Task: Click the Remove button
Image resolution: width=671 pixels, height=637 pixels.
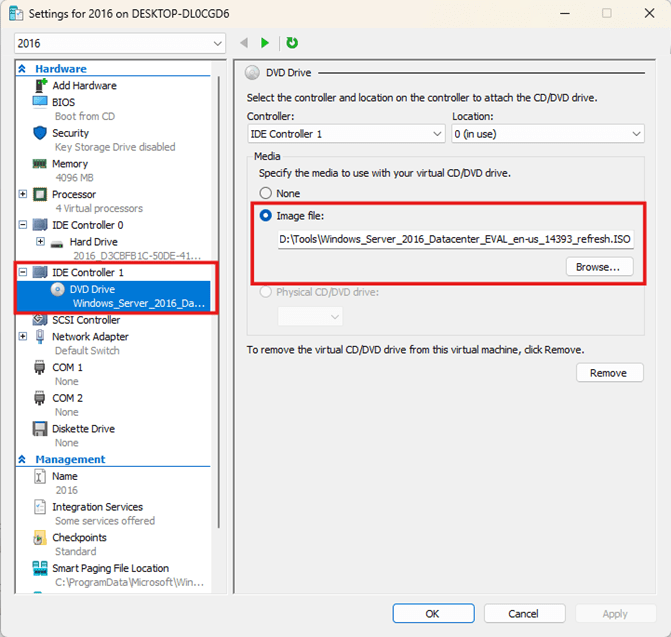Action: [609, 373]
